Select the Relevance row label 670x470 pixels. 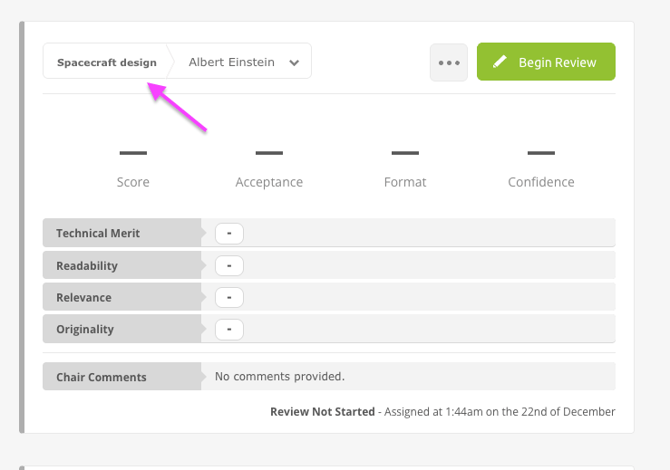[x=84, y=297]
